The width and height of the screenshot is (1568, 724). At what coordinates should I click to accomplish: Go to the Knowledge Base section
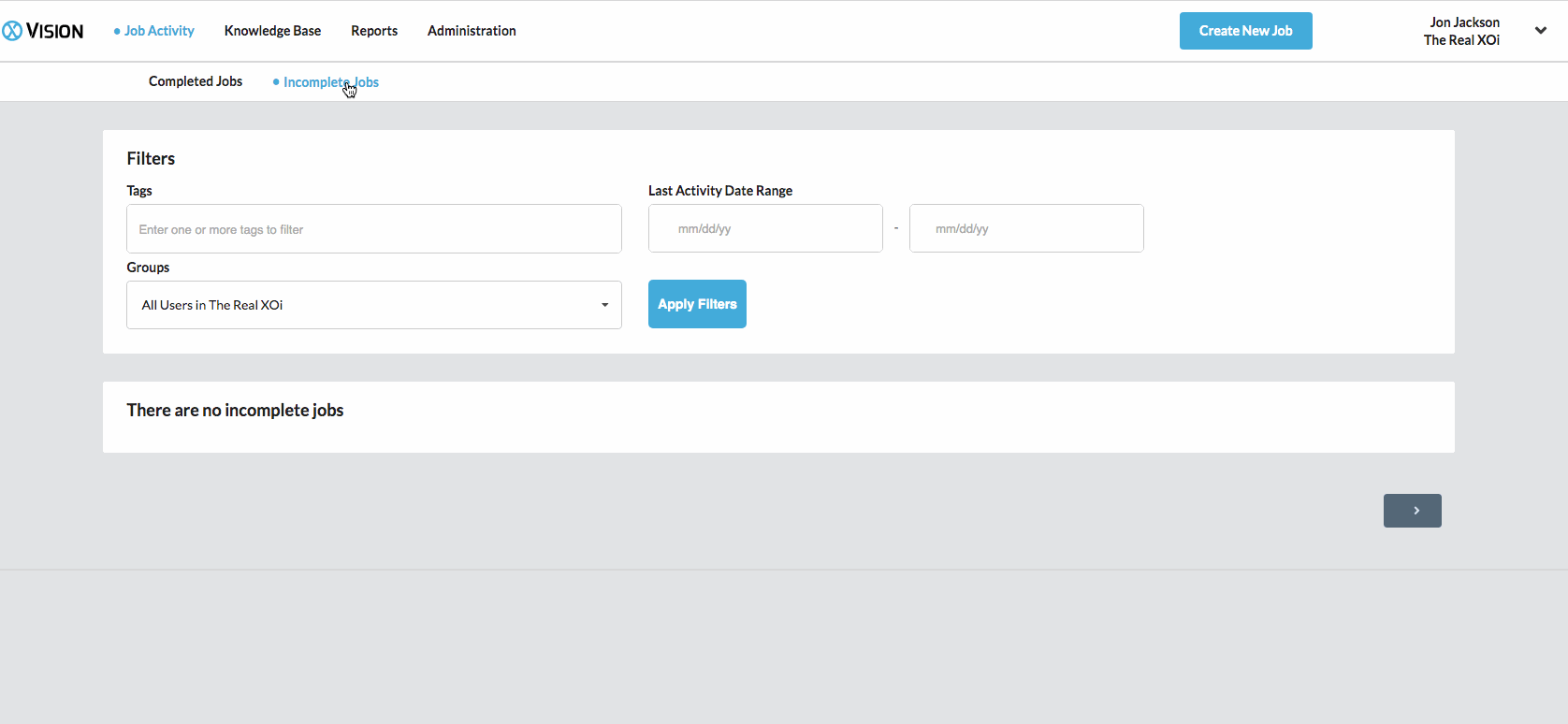click(x=272, y=31)
